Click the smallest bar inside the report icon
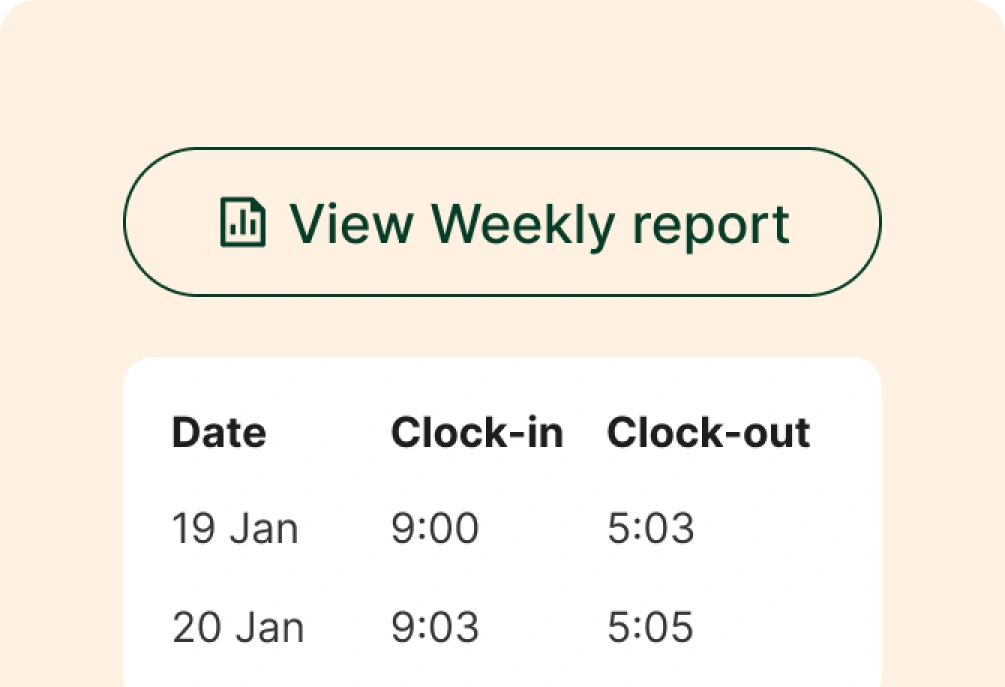Viewport: 1005px width, 687px height. (x=233, y=231)
